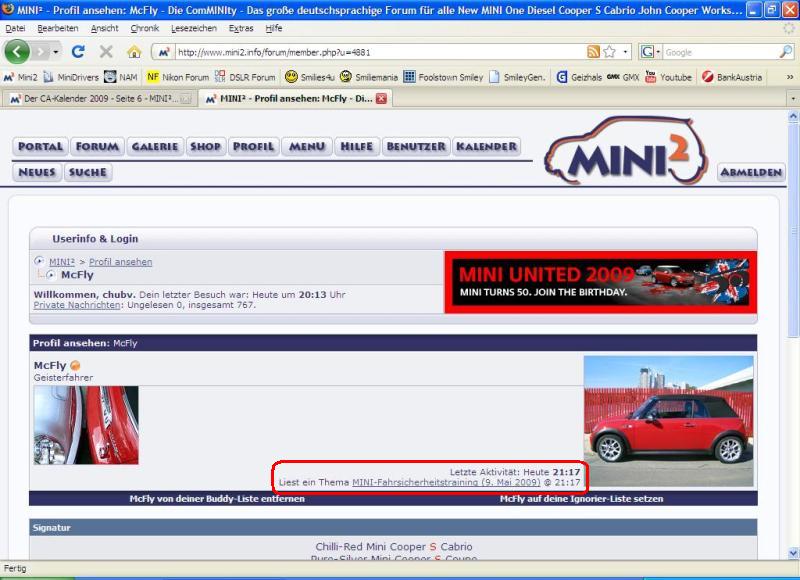Open the Google search engine dropdown
This screenshot has height=580, width=800.
pos(649,51)
